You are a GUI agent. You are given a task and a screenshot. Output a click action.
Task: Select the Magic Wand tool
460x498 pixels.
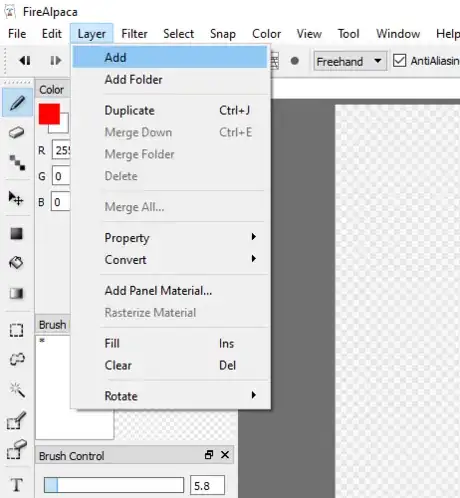click(x=17, y=390)
